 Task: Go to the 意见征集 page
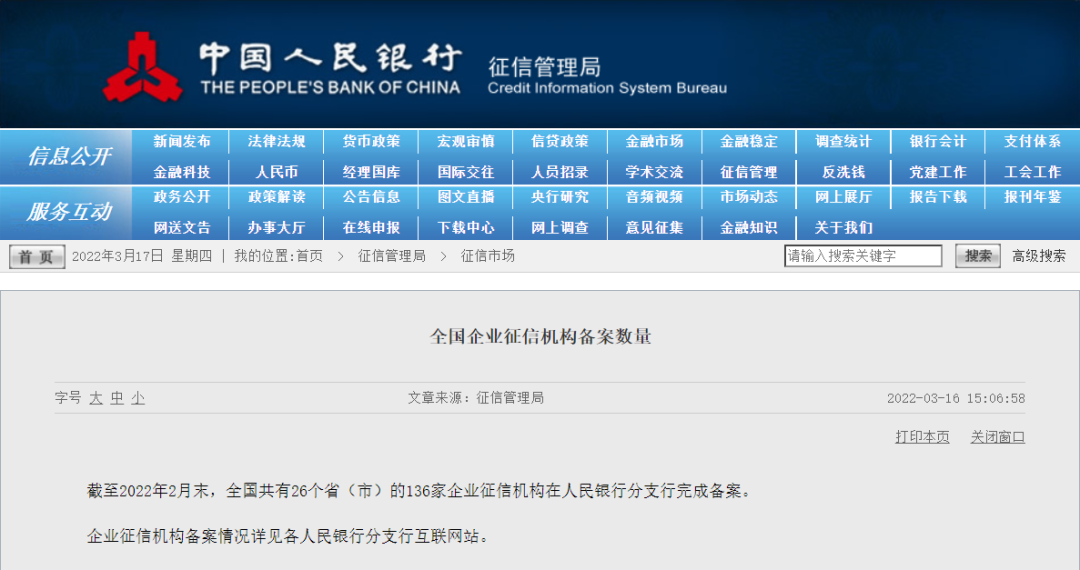(654, 228)
